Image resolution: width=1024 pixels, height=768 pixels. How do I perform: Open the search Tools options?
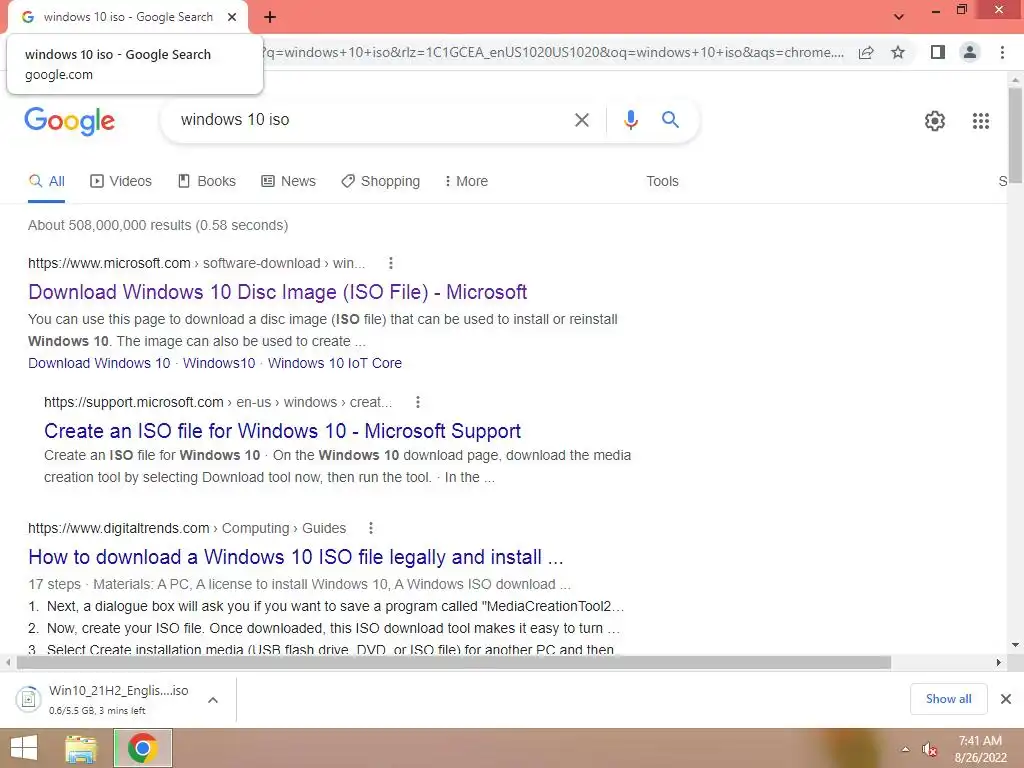662,181
